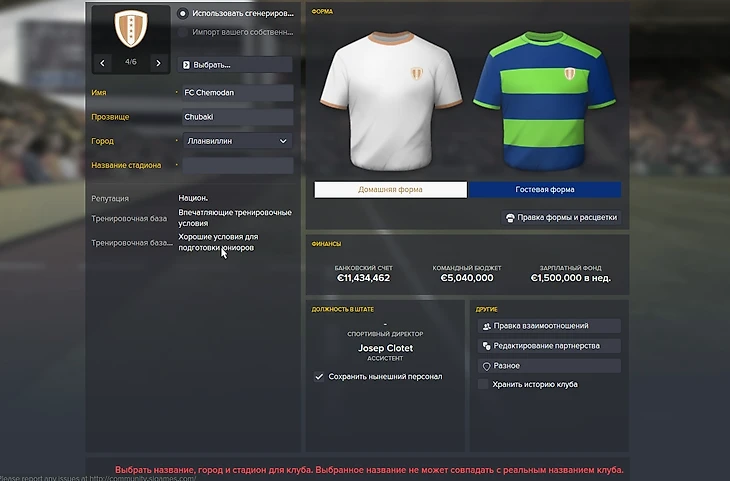Select the import your own badge option
Image resolution: width=730 pixels, height=481 pixels.
coord(182,32)
